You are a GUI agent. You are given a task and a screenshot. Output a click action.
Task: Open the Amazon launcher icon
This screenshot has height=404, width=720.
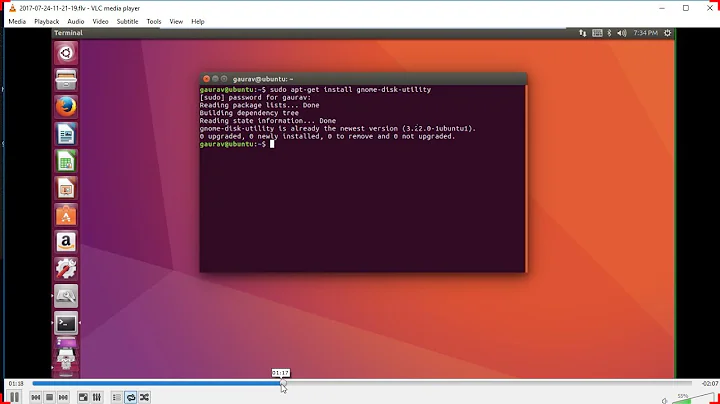(66, 242)
